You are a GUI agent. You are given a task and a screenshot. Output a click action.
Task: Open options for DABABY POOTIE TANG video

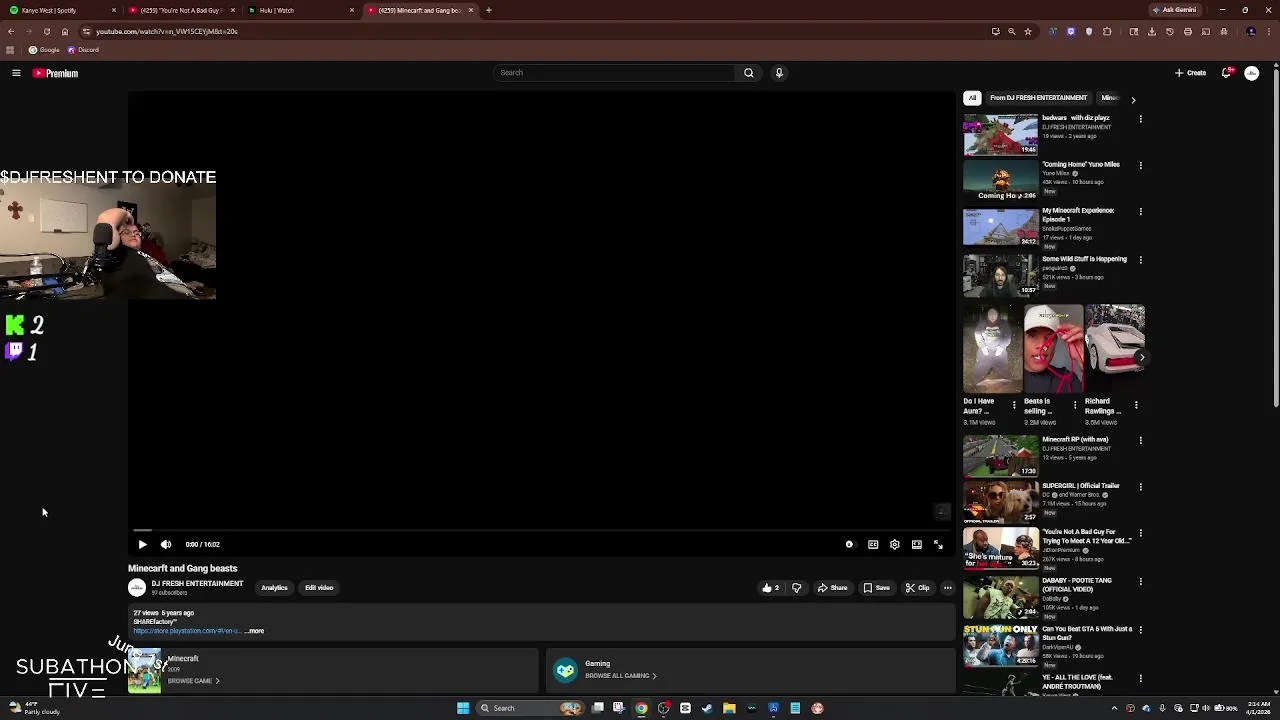pos(1140,582)
